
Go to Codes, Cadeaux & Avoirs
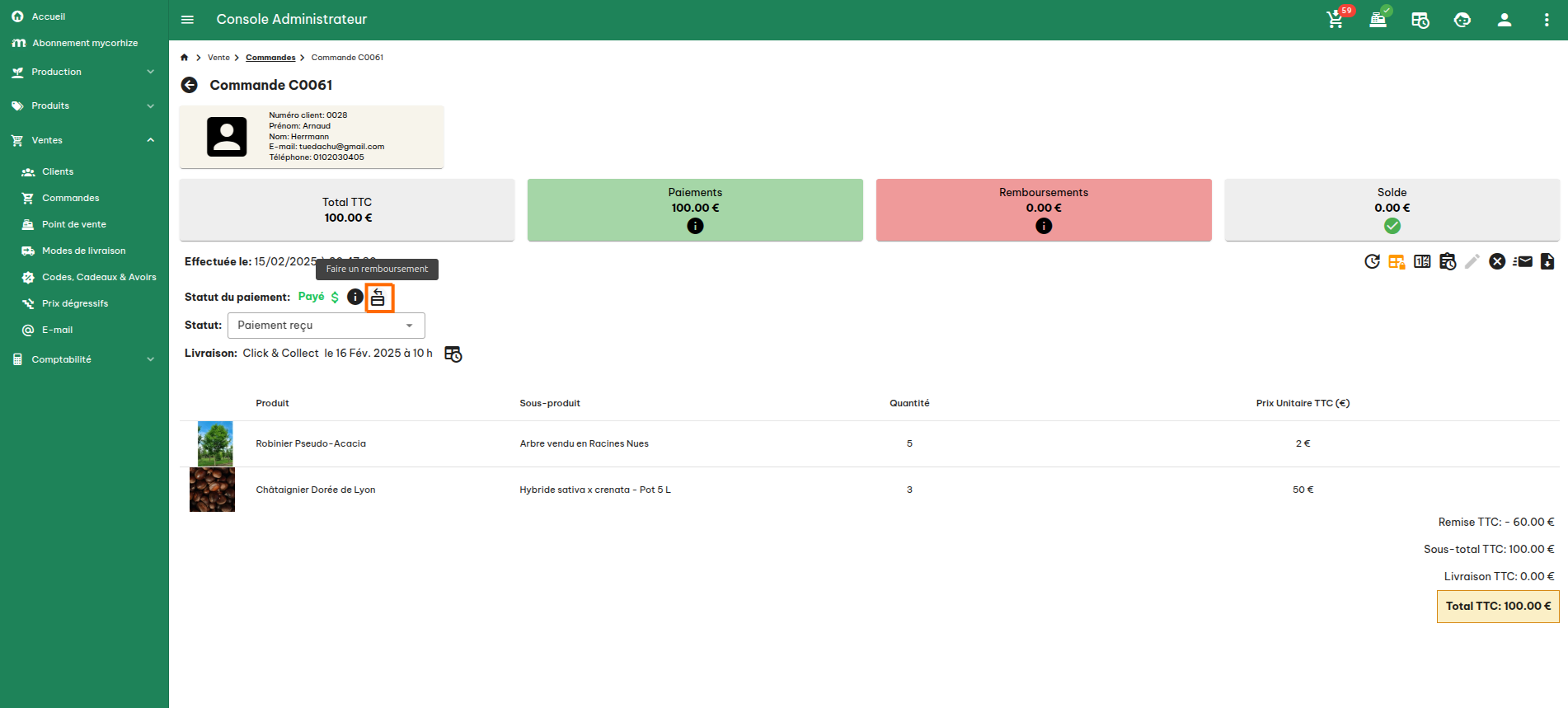tap(99, 277)
